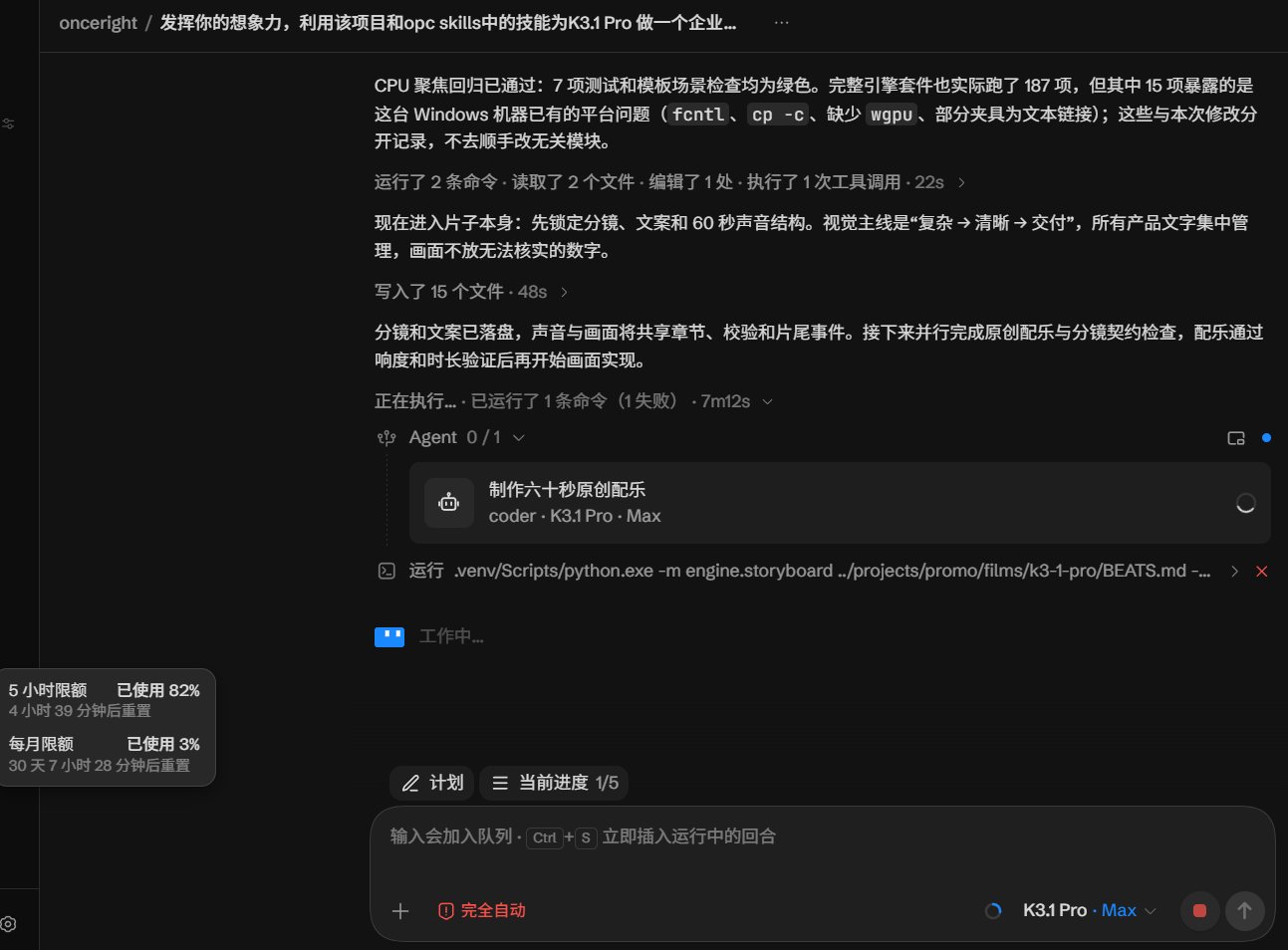
Task: Open the agent panel pop-out icon
Action: click(1236, 438)
